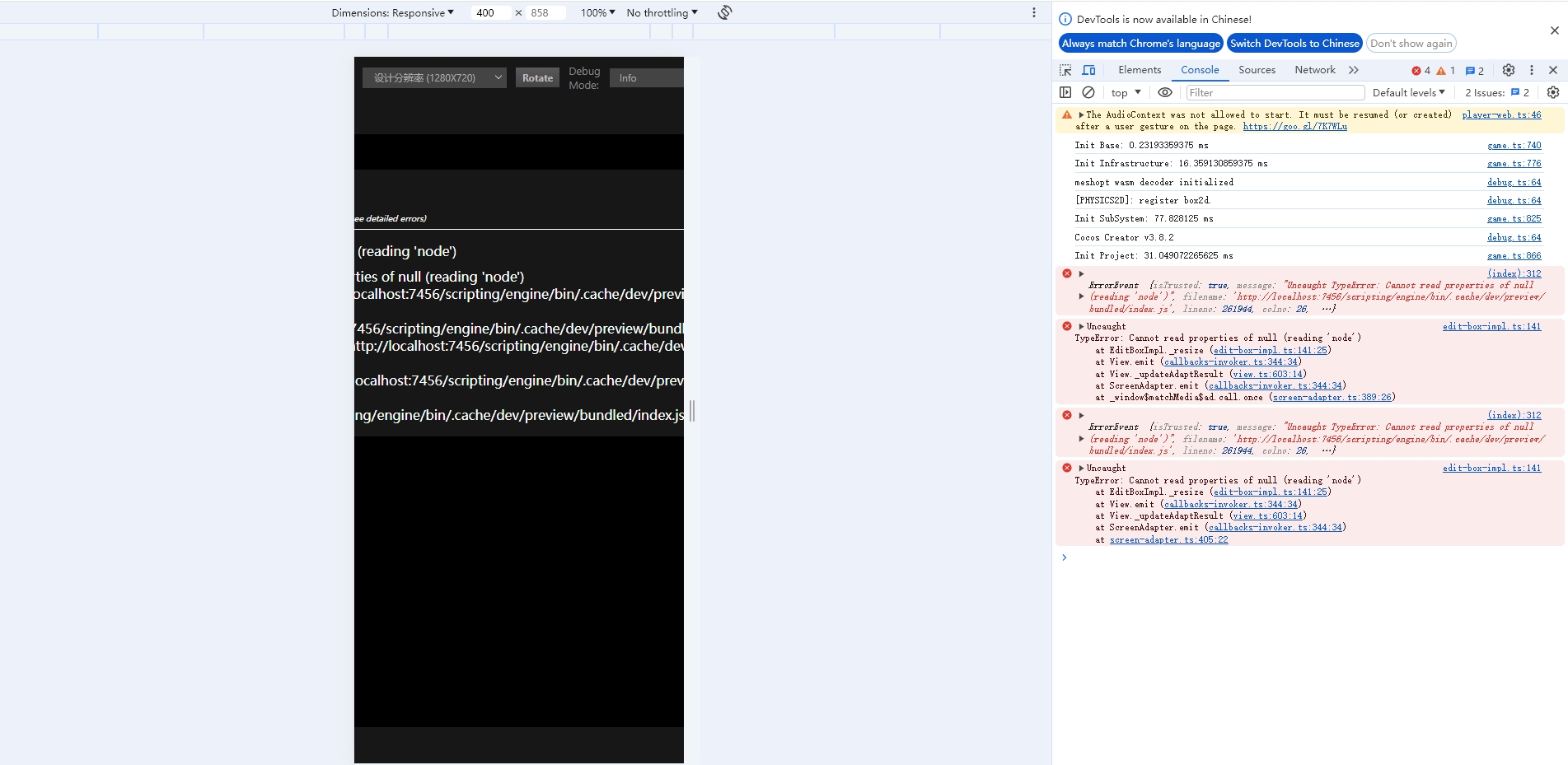
Task: Activate the inspect element picker icon
Action: point(1065,70)
